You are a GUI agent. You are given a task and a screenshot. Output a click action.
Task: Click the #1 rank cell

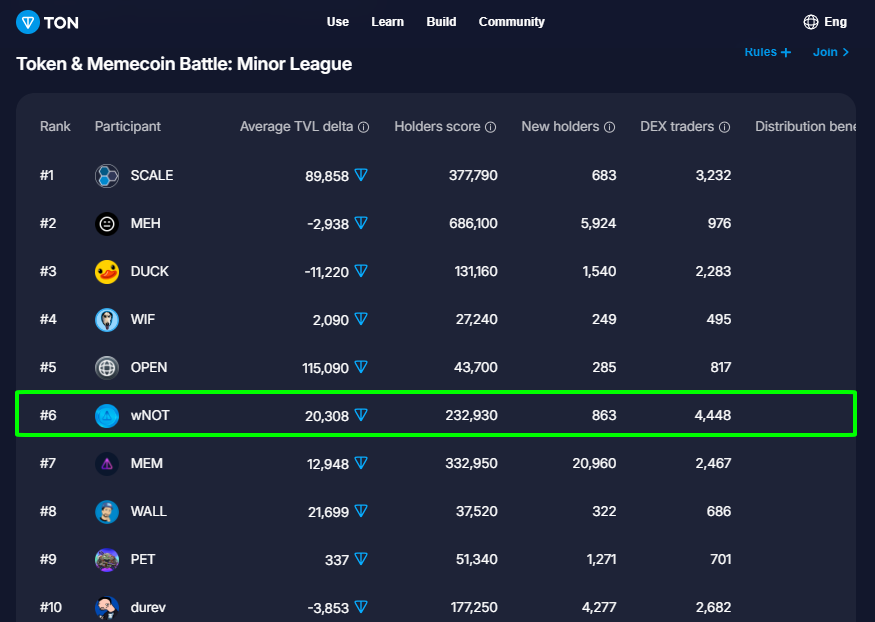tap(47, 176)
